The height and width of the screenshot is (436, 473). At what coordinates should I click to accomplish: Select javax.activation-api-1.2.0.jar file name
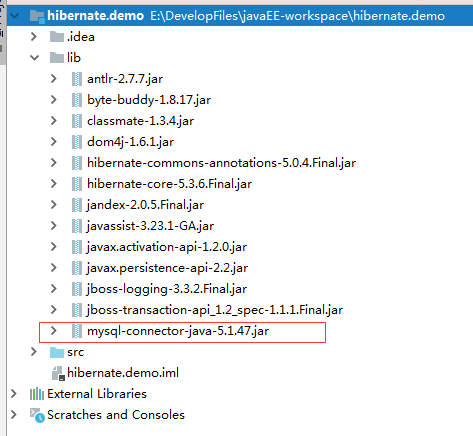pyautogui.click(x=167, y=247)
